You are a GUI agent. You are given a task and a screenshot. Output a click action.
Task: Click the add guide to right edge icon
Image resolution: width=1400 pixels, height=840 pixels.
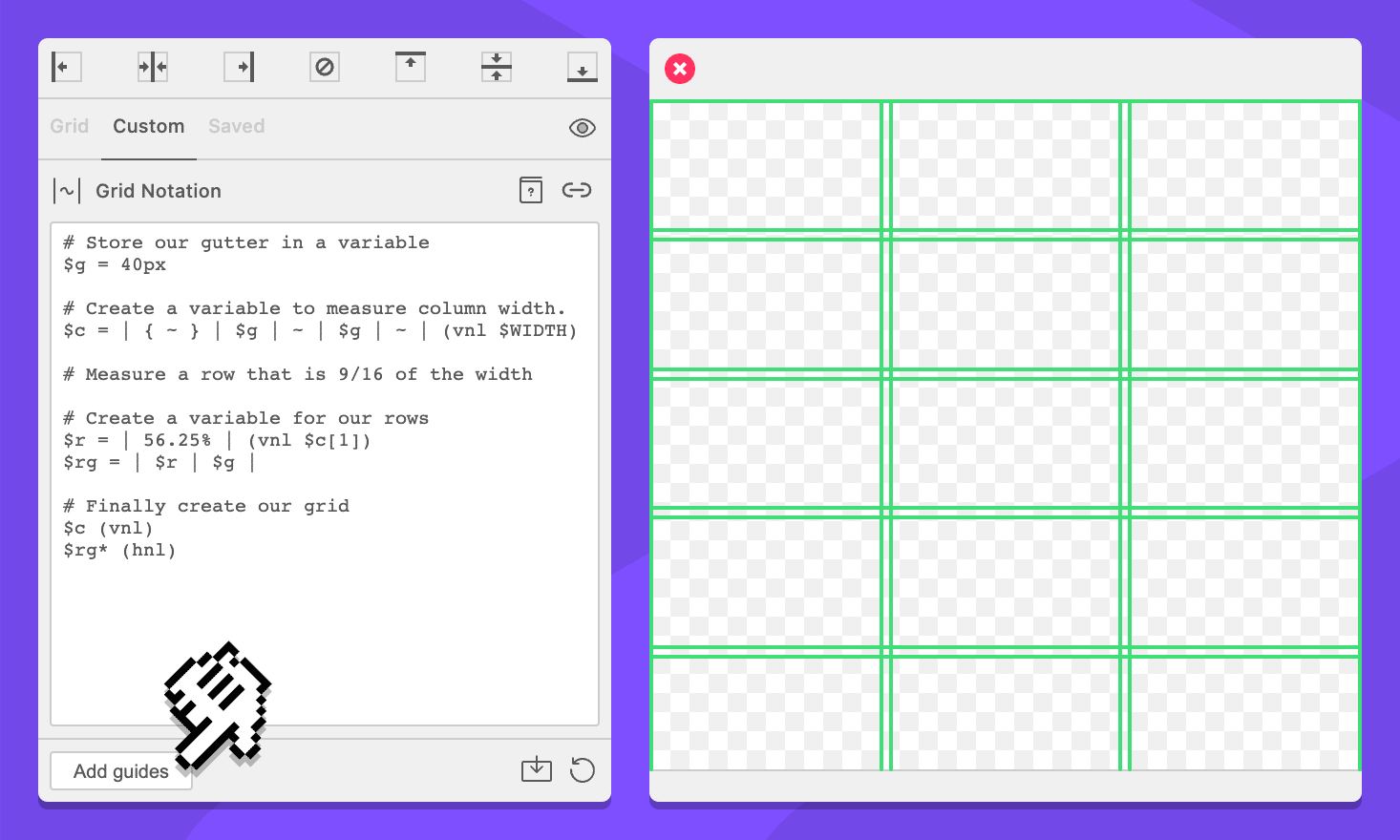pos(239,67)
